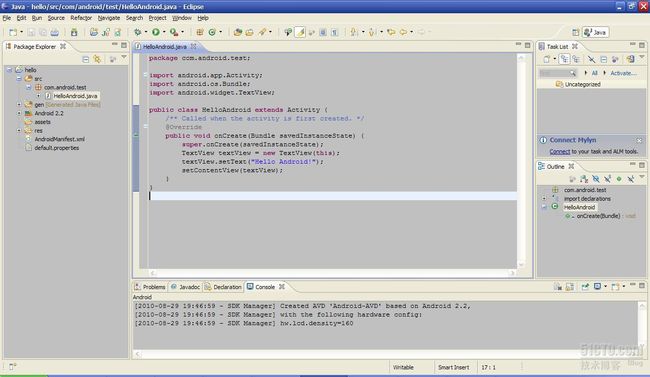Click the New Java Package toolbar icon
The height and width of the screenshot is (377, 650).
click(200, 32)
